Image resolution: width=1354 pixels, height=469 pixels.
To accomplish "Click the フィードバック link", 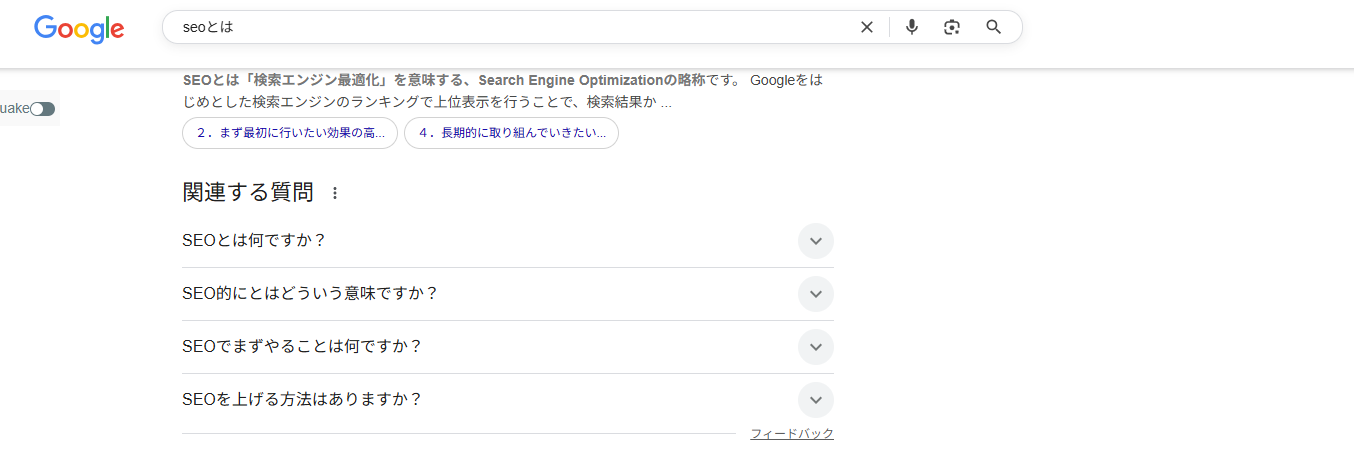I will pos(791,434).
